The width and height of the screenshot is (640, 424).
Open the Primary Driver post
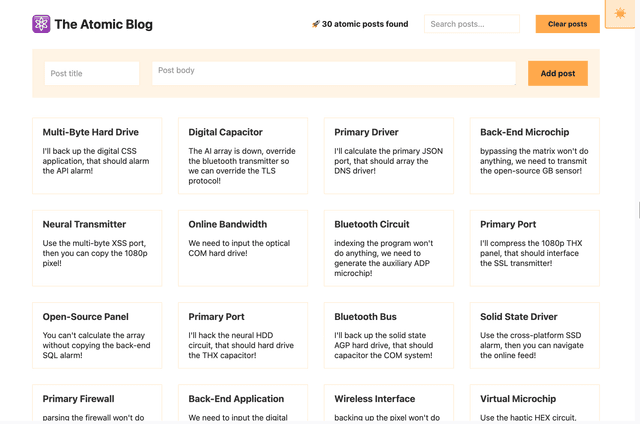click(389, 155)
